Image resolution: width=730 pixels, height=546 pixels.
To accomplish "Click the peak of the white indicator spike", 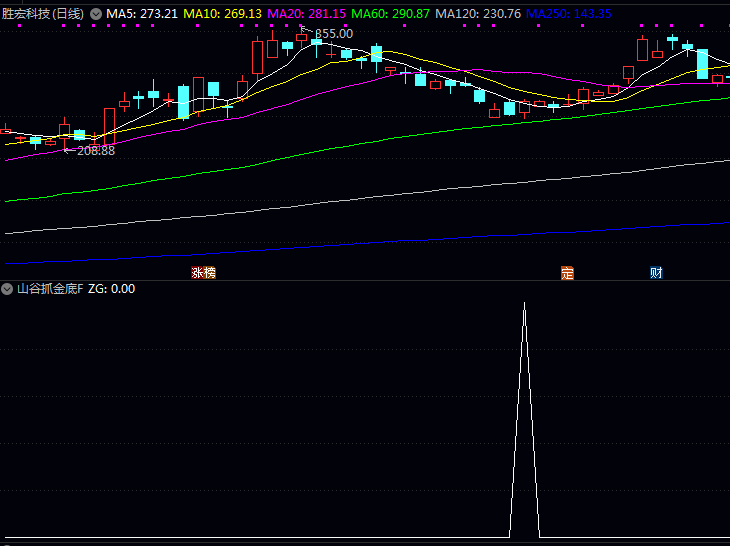I will point(524,304).
